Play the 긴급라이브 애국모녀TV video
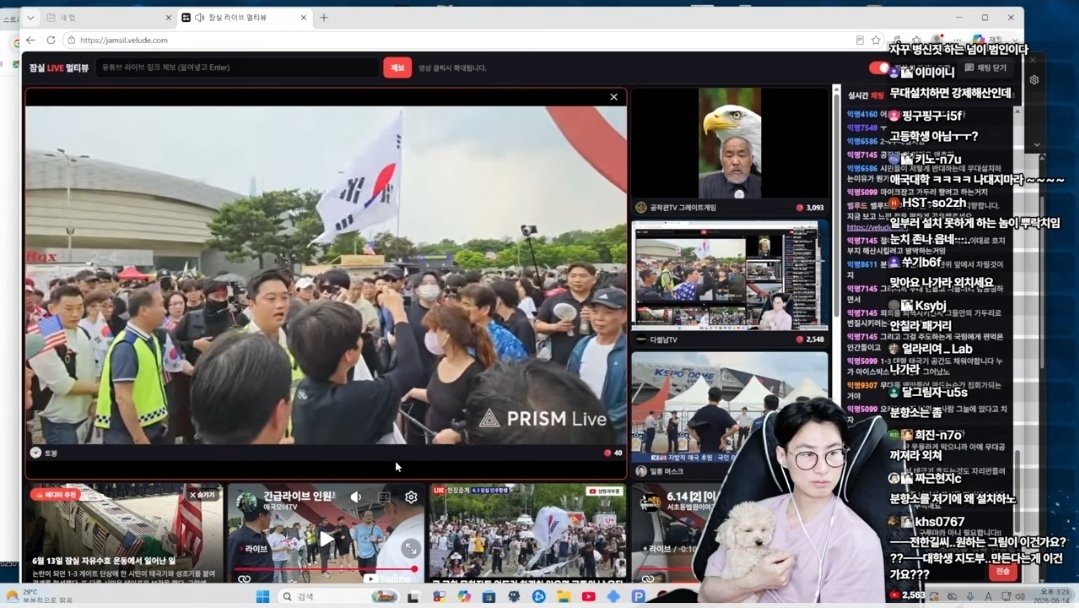Image resolution: width=1079 pixels, height=608 pixels. tap(326, 539)
